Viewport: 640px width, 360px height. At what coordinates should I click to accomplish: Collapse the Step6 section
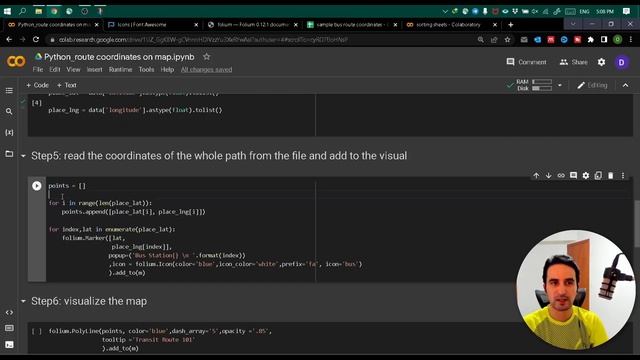23,301
